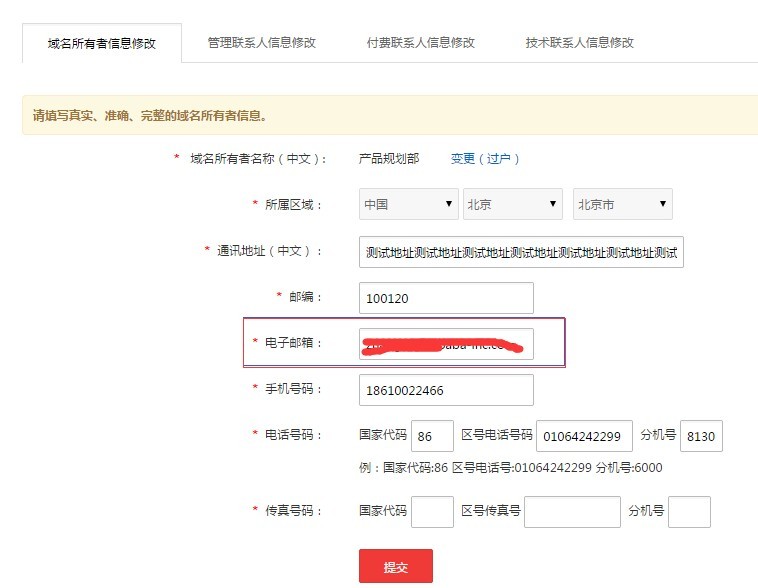Click the 变更 link

[x=462, y=159]
